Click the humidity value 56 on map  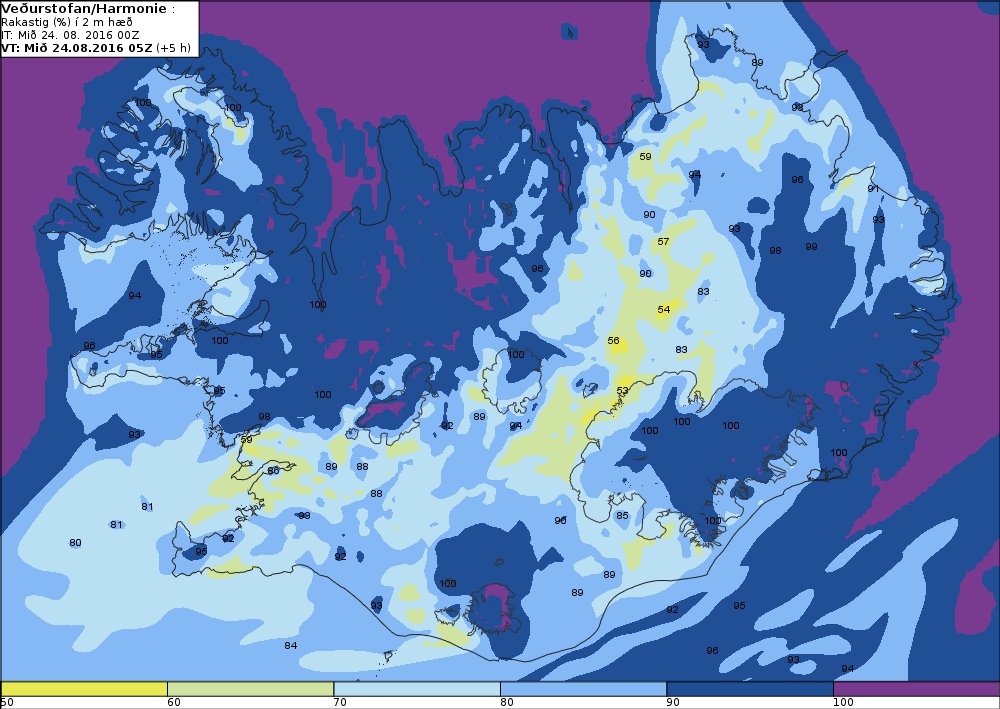614,340
